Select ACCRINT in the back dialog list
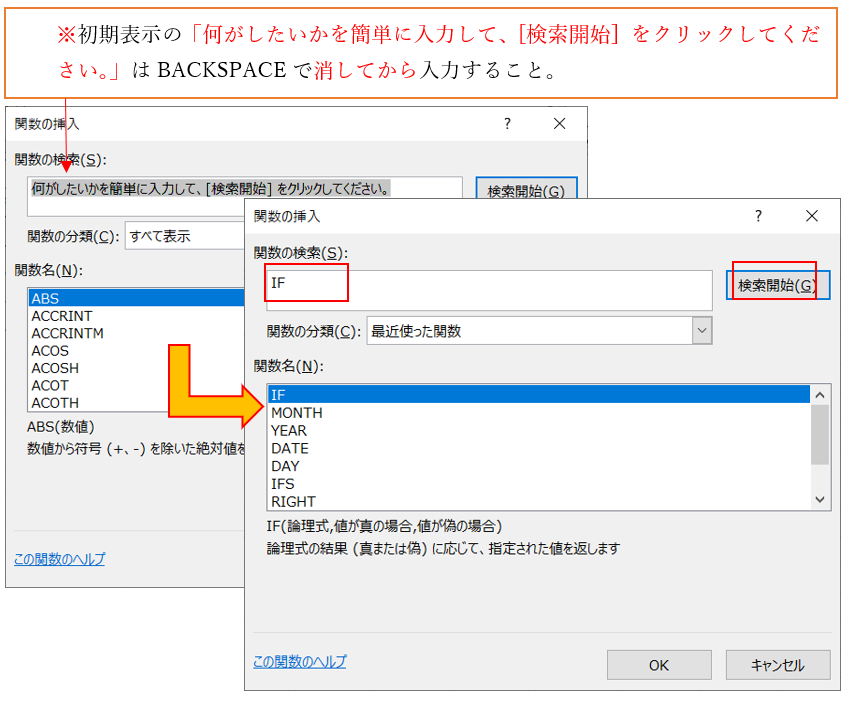Viewport: 849px width, 704px height. pyautogui.click(x=62, y=316)
